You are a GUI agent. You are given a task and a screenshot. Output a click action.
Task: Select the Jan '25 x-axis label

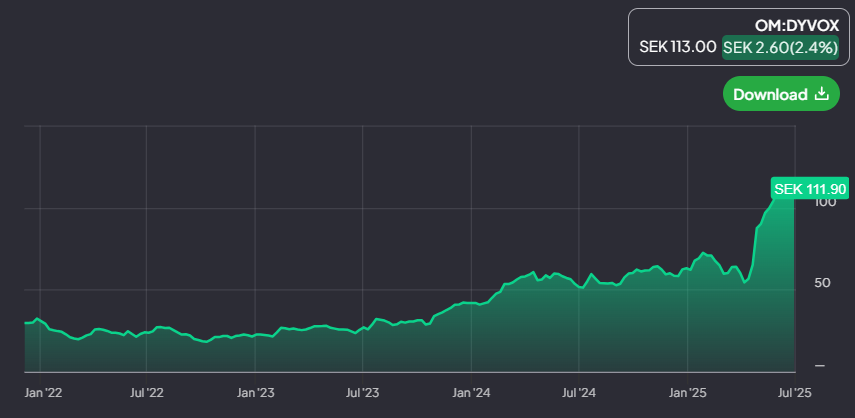(687, 391)
